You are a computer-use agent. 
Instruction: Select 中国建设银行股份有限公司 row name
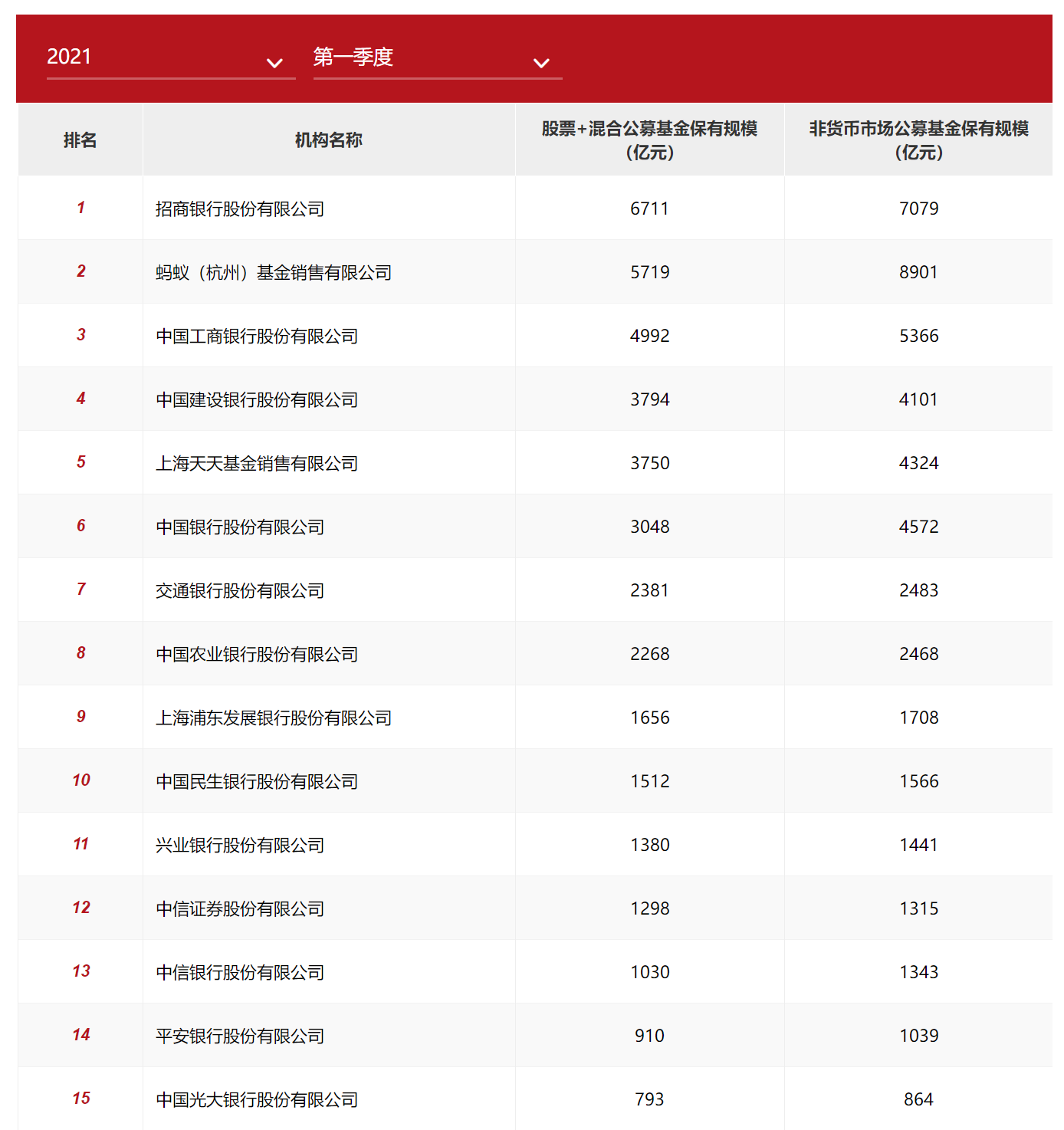coord(257,399)
